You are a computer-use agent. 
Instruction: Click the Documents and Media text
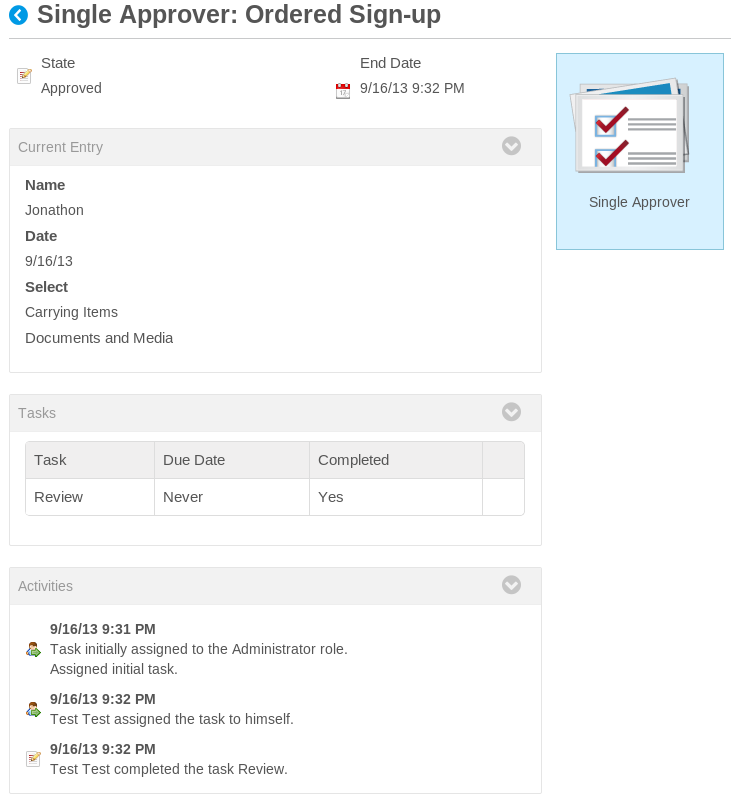pyautogui.click(x=99, y=338)
